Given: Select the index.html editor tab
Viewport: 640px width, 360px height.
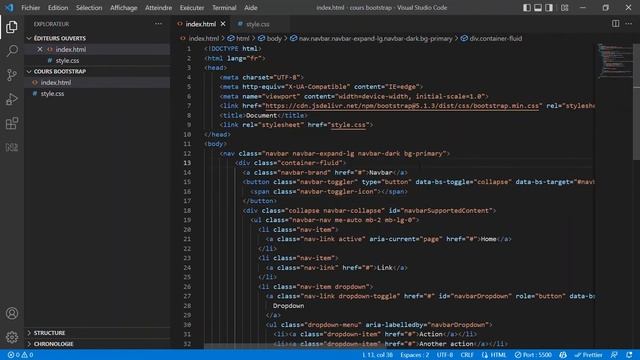Looking at the screenshot, I should click(x=201, y=24).
